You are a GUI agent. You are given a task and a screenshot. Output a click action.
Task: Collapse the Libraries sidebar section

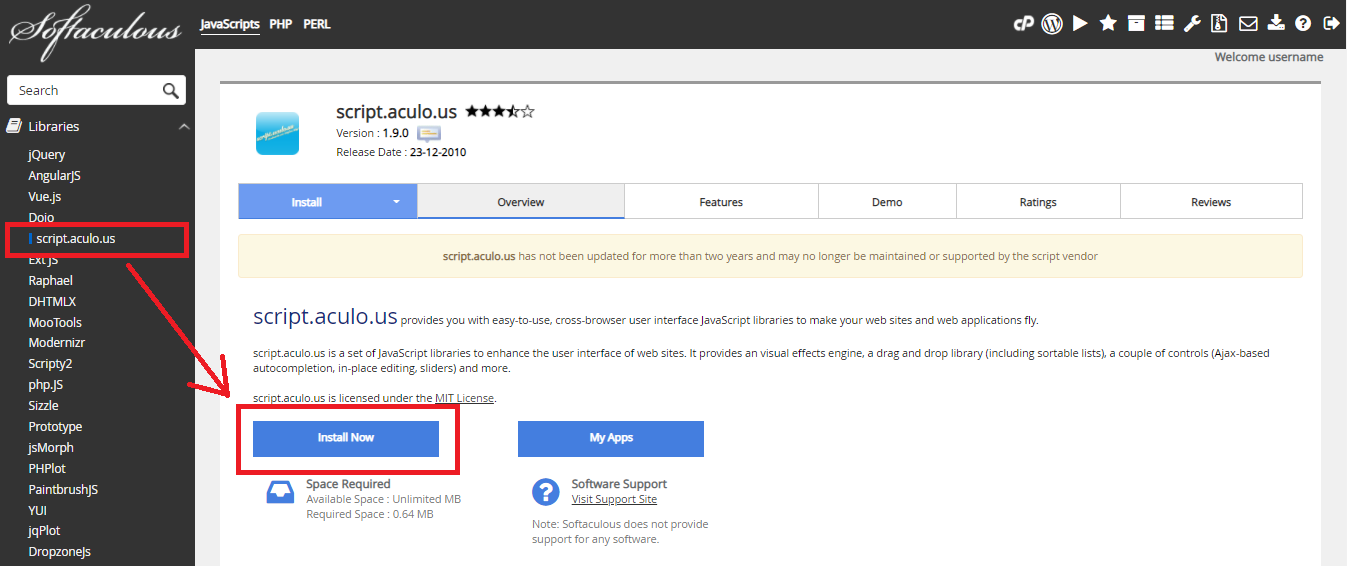(x=184, y=127)
